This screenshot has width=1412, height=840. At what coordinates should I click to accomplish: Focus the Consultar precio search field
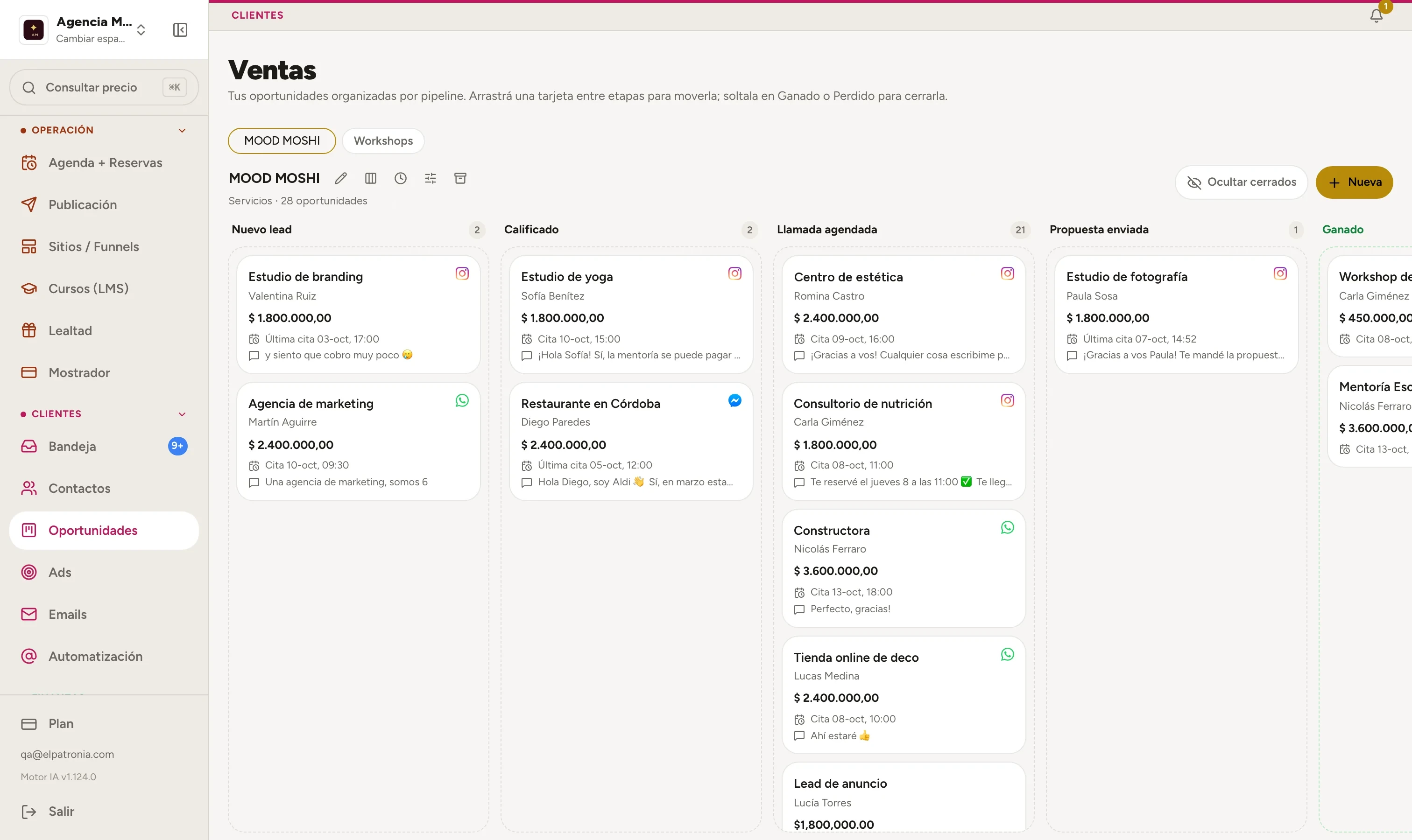coord(104,87)
